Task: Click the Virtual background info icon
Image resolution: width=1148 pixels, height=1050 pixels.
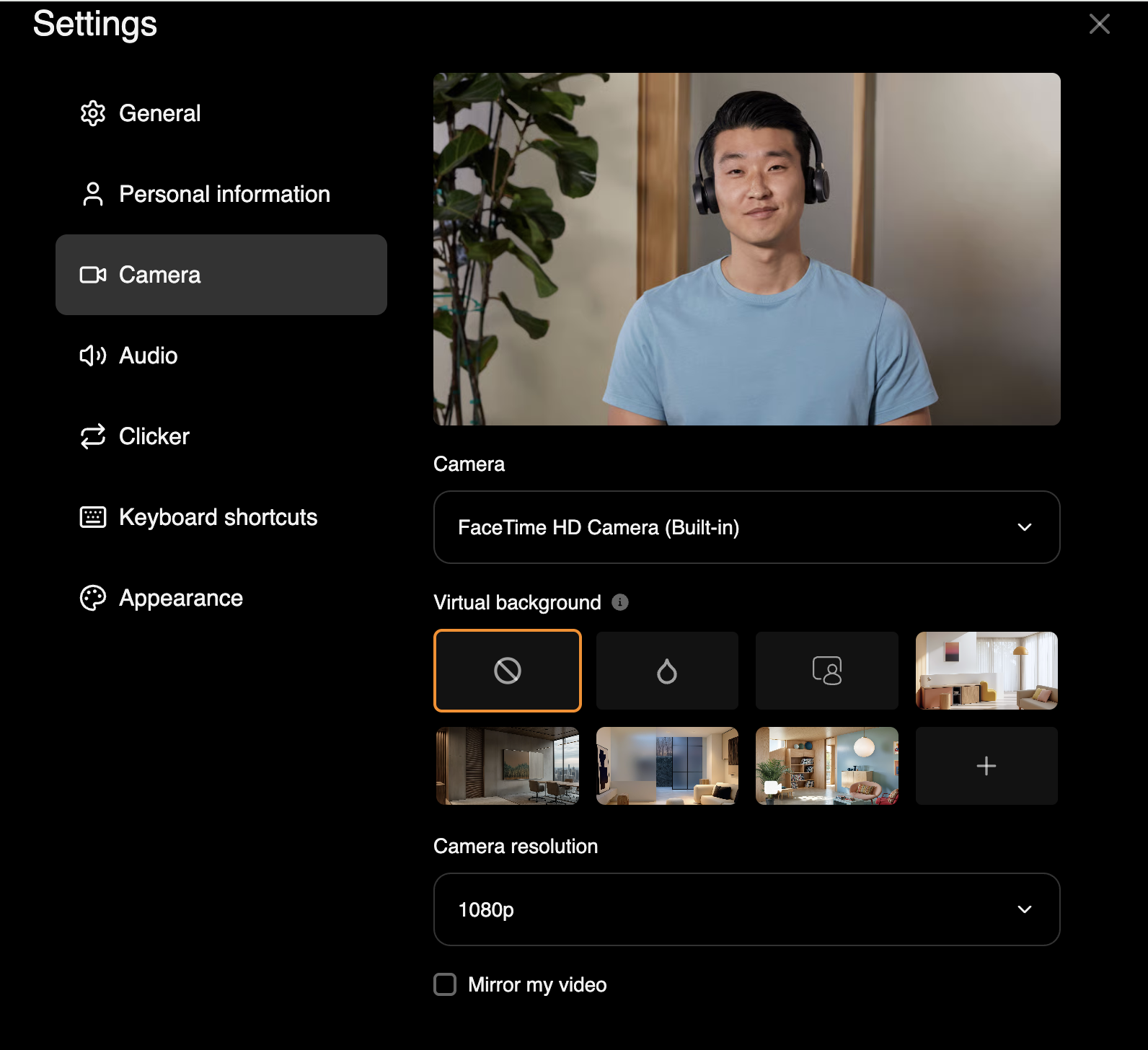Action: tap(620, 602)
